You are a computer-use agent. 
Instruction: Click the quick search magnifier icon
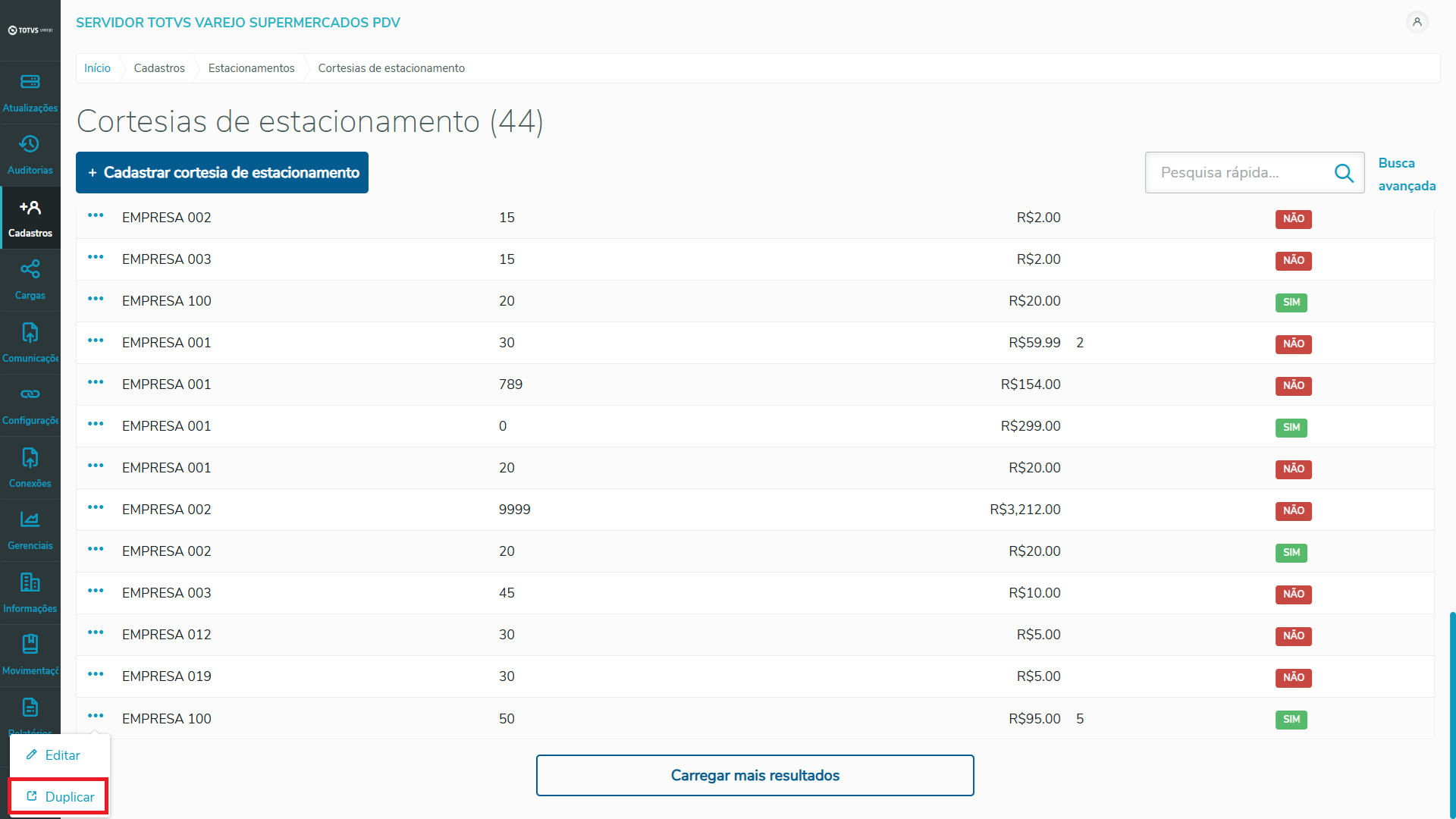(x=1344, y=173)
